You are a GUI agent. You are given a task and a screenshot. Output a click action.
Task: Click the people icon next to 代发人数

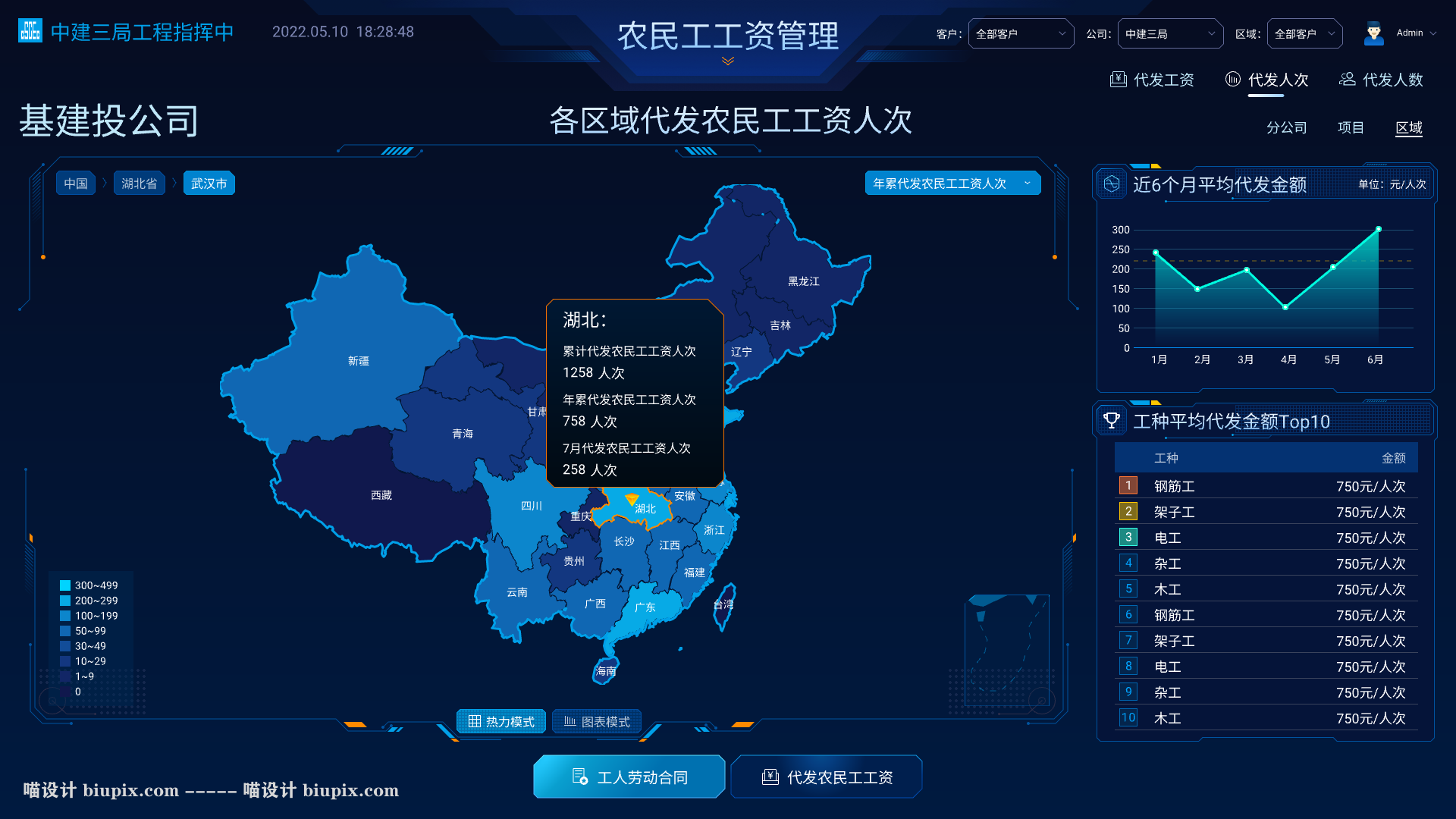pyautogui.click(x=1347, y=80)
